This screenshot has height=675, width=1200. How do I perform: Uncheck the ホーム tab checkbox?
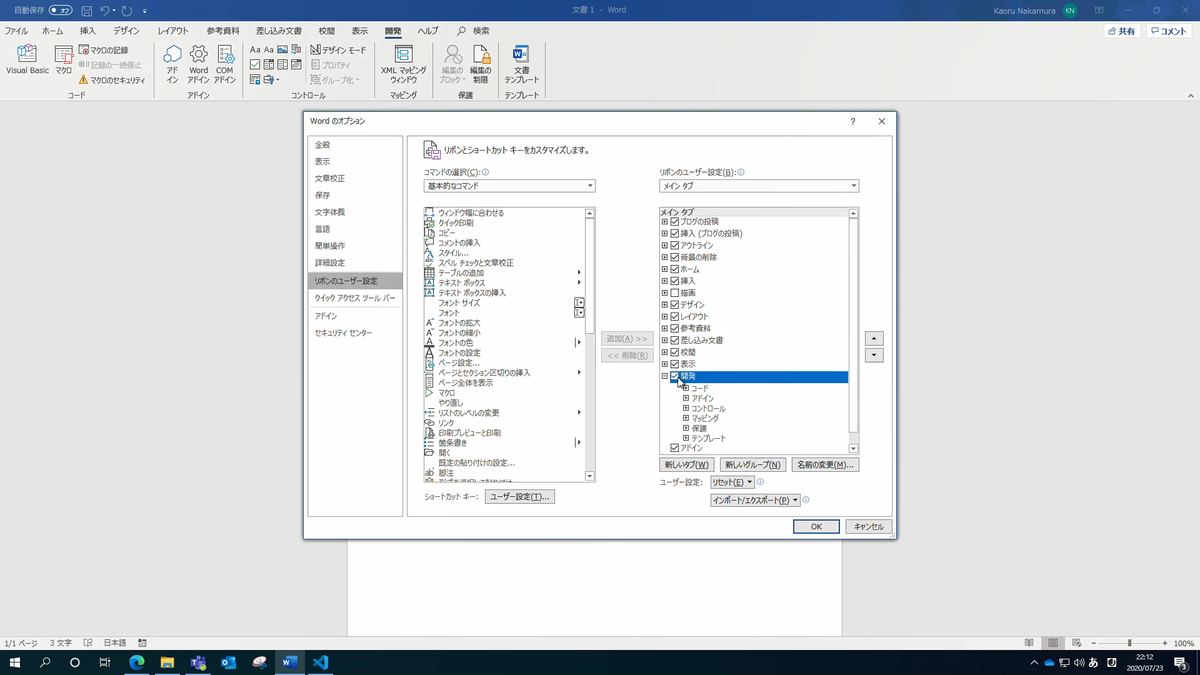675,269
